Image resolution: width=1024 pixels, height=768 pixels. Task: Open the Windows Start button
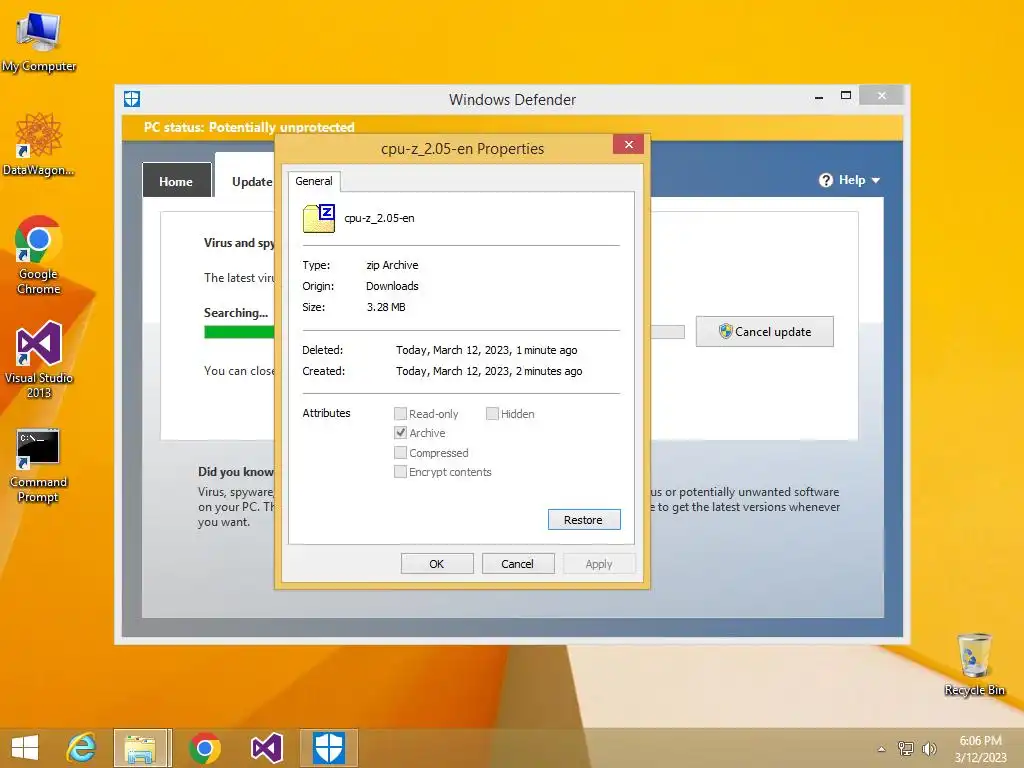pyautogui.click(x=25, y=748)
